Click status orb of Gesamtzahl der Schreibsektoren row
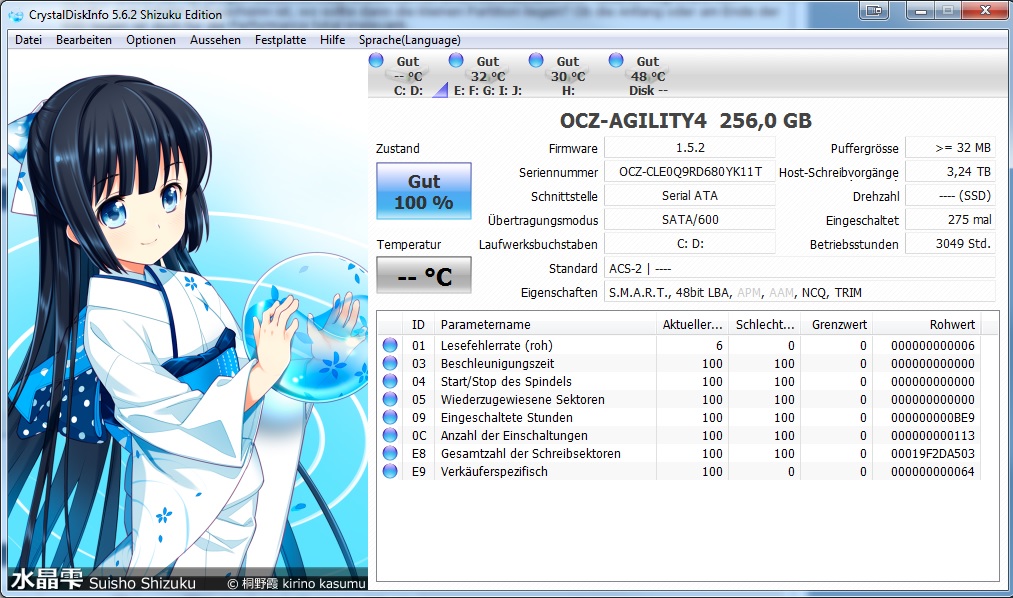1013x598 pixels. pyautogui.click(x=390, y=453)
